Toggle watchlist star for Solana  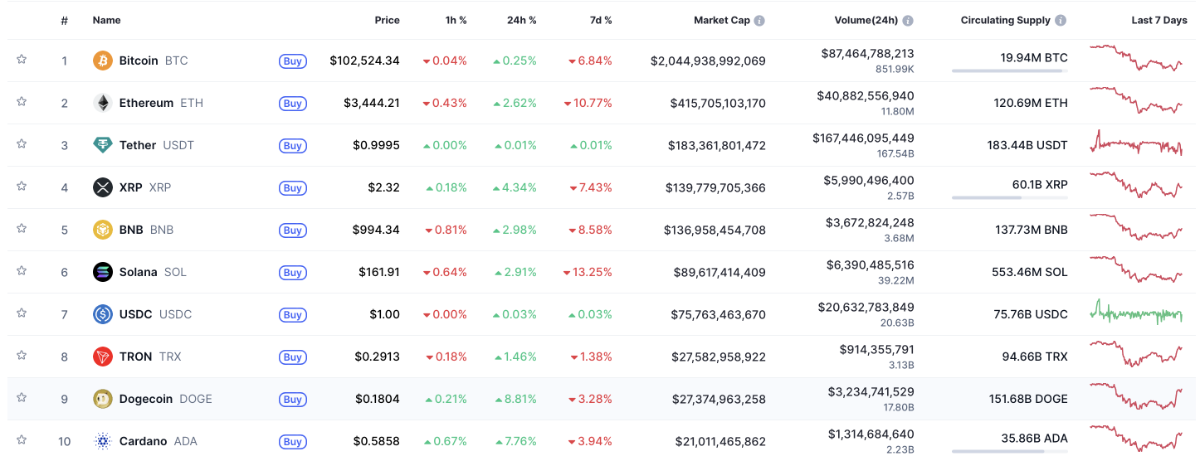point(21,271)
